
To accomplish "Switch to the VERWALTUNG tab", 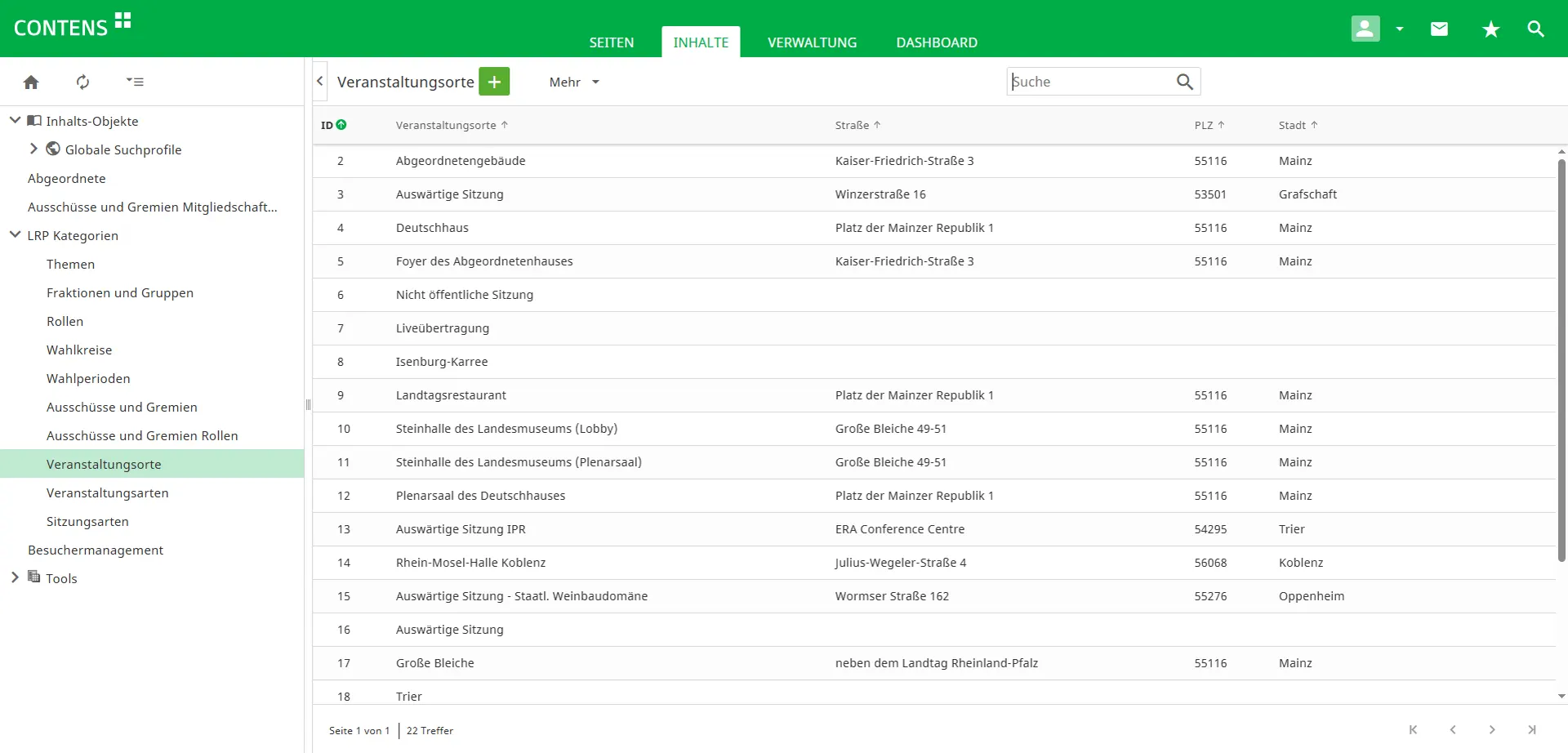I will coord(812,42).
